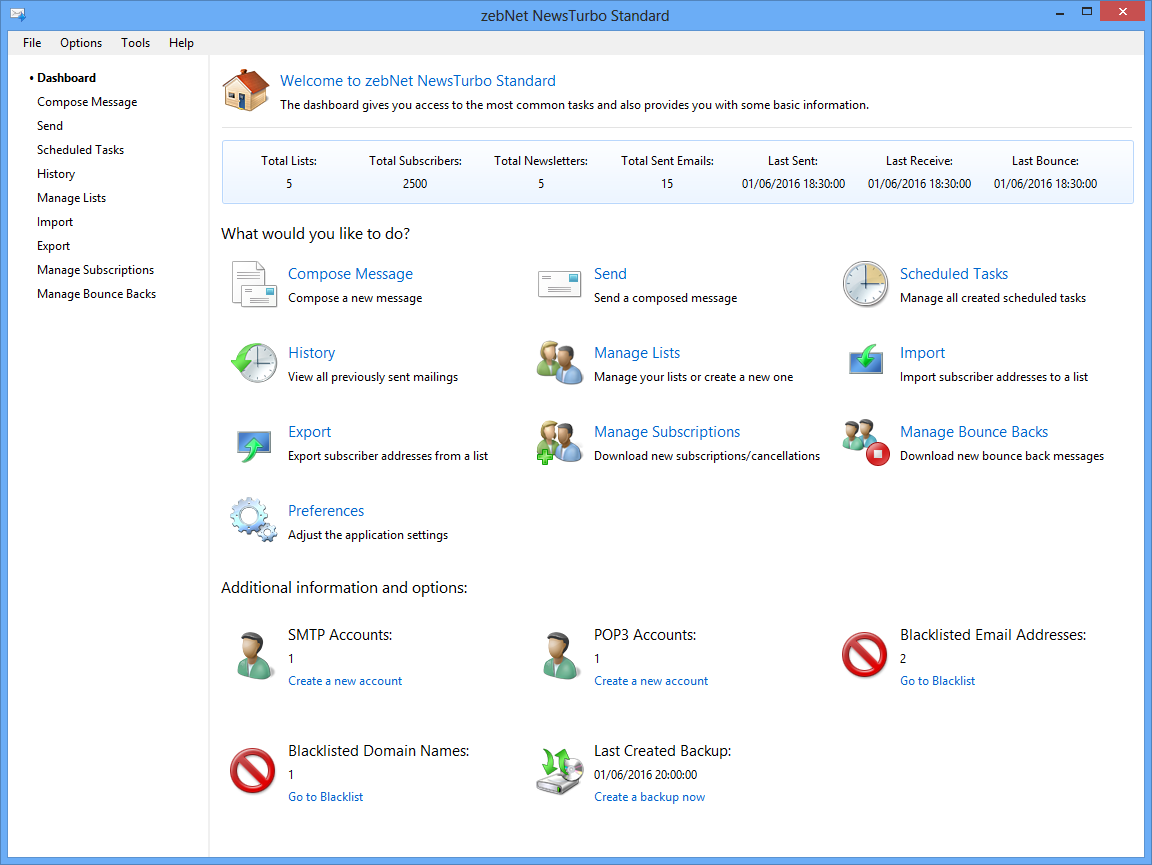Click 'Create a backup now' link
This screenshot has height=865, width=1152.
pyautogui.click(x=649, y=797)
